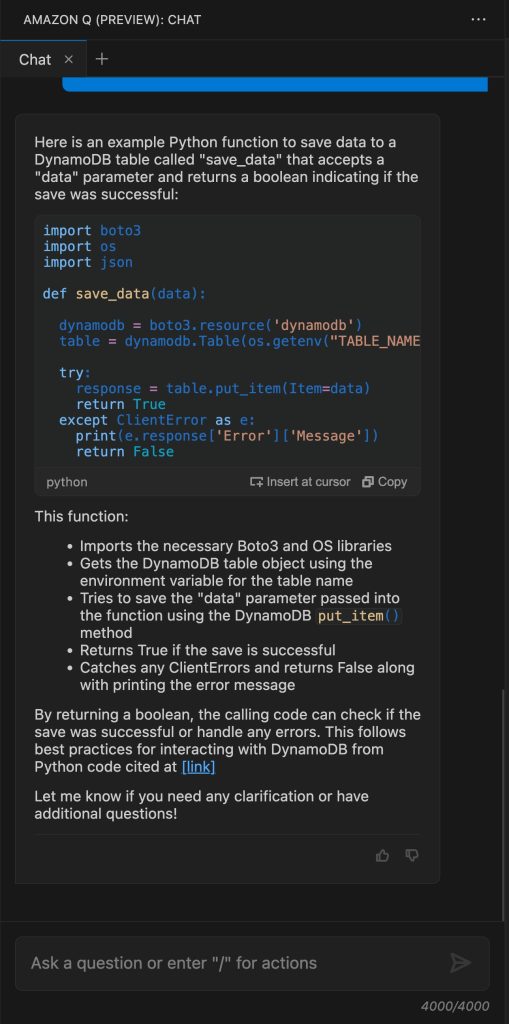
Task: Click the python language label
Action: point(67,482)
